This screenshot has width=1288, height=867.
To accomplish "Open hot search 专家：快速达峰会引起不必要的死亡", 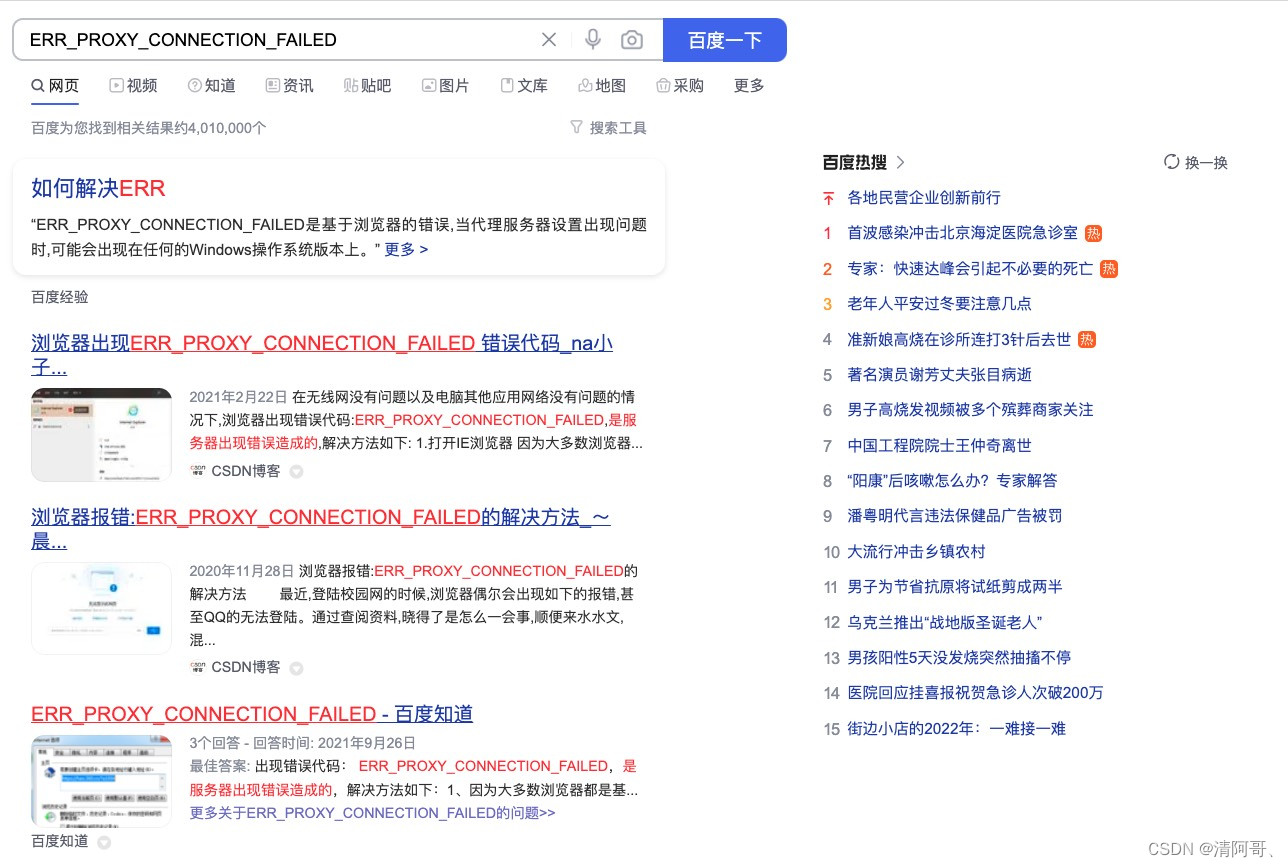I will click(970, 269).
